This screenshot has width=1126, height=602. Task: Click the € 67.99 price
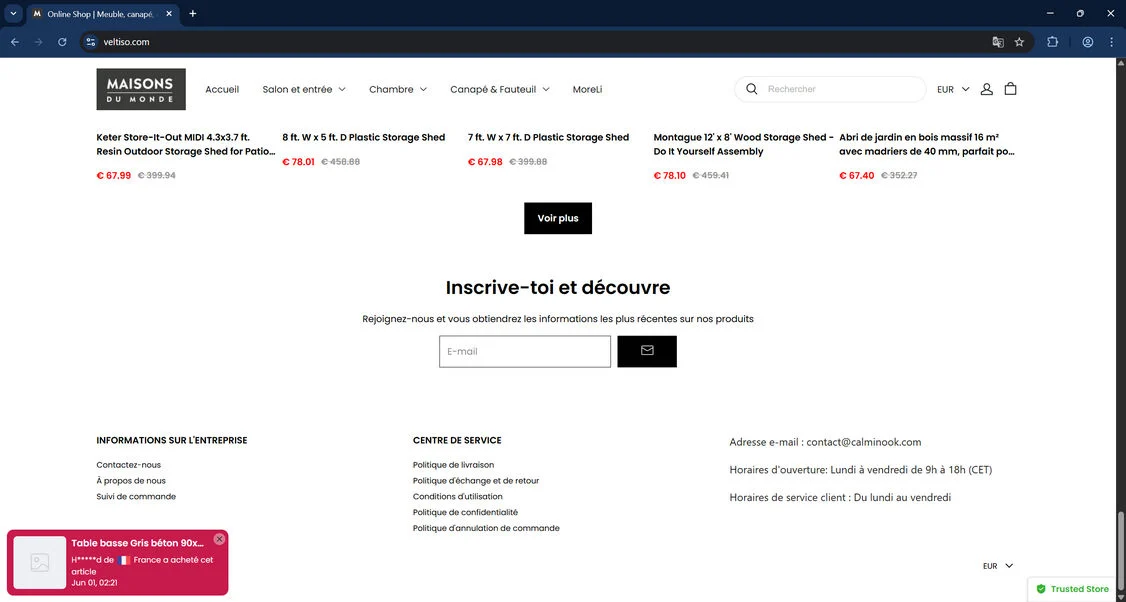point(113,175)
